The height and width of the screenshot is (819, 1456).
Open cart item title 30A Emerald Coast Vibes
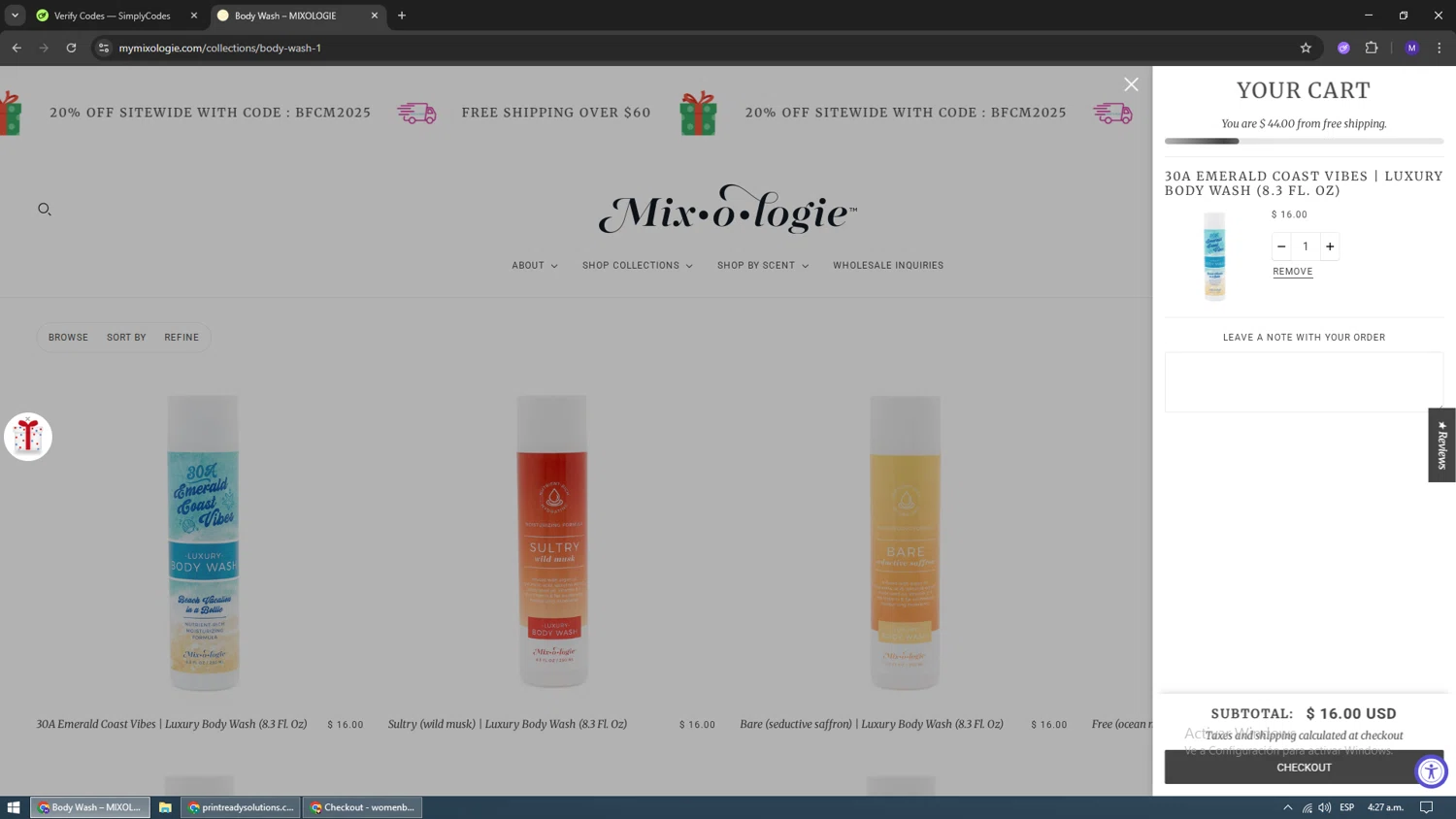coord(1304,183)
